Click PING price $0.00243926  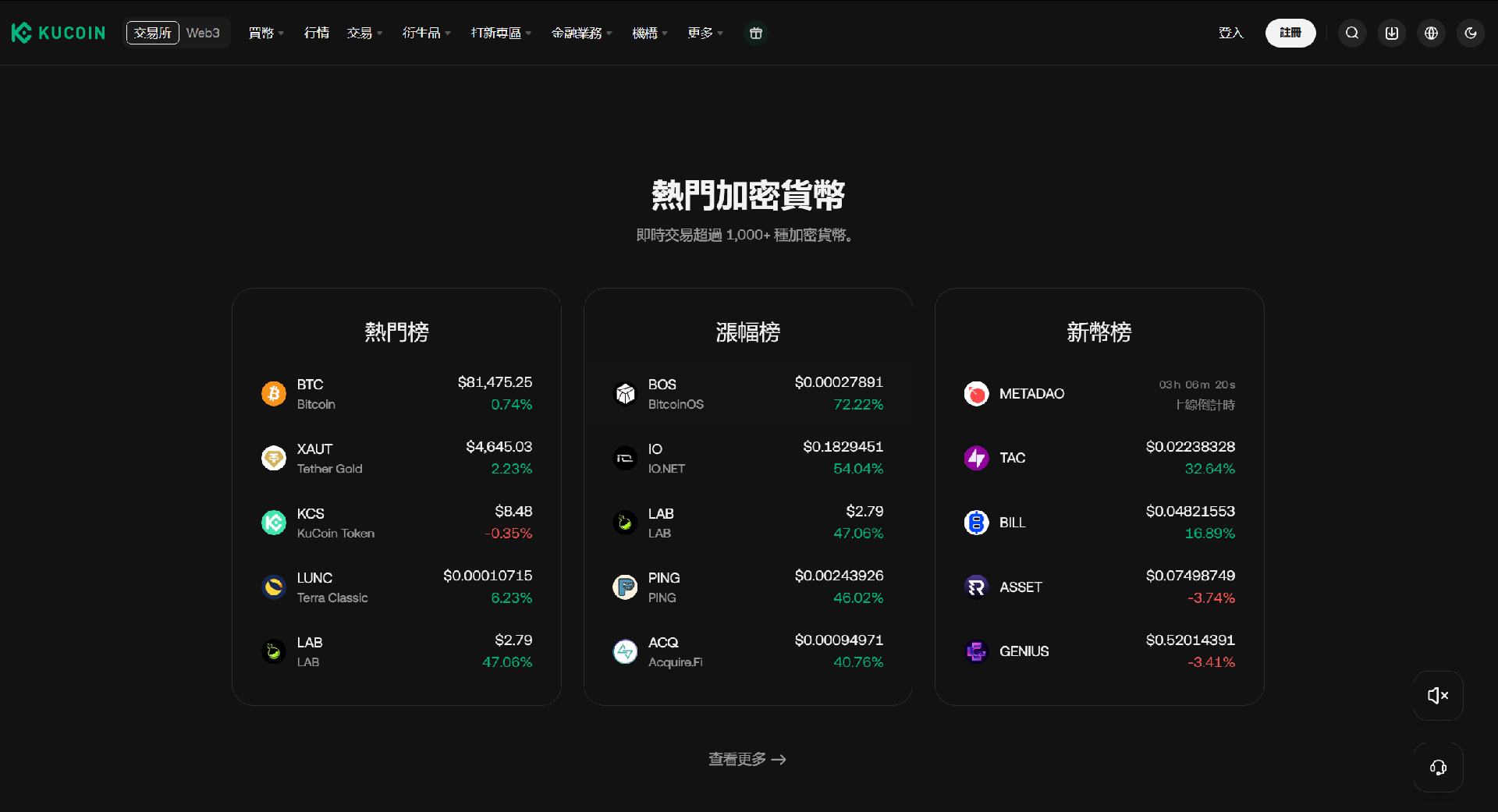[839, 576]
